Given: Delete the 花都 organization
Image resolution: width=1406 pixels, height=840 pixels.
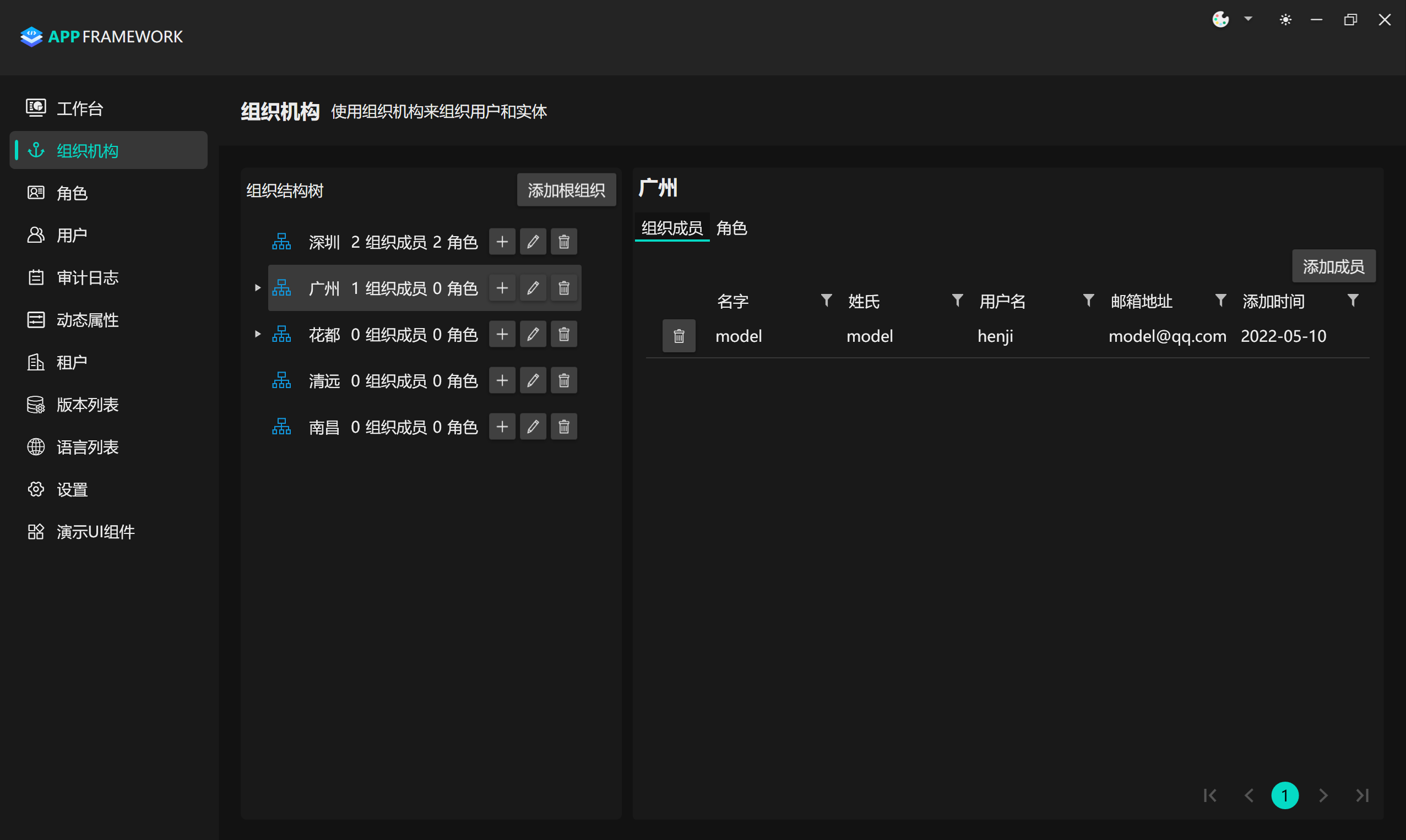Looking at the screenshot, I should (564, 335).
